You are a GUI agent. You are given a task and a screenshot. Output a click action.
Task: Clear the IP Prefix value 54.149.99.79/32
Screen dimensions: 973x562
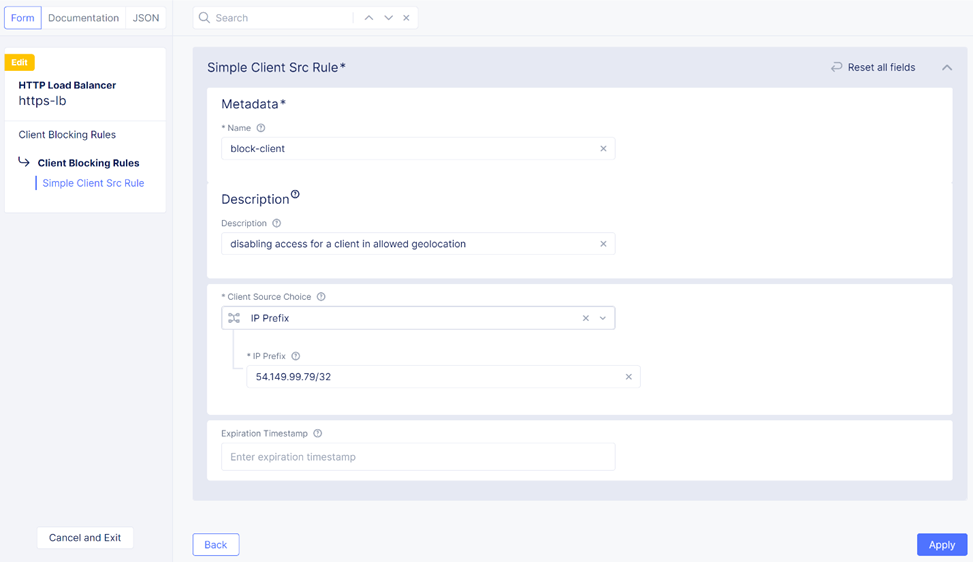coord(628,377)
